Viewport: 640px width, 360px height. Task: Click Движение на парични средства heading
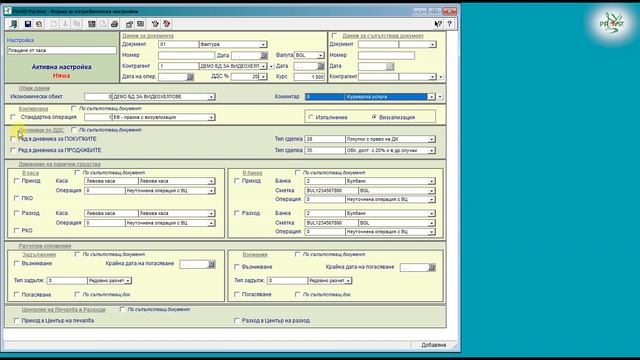tap(60, 164)
